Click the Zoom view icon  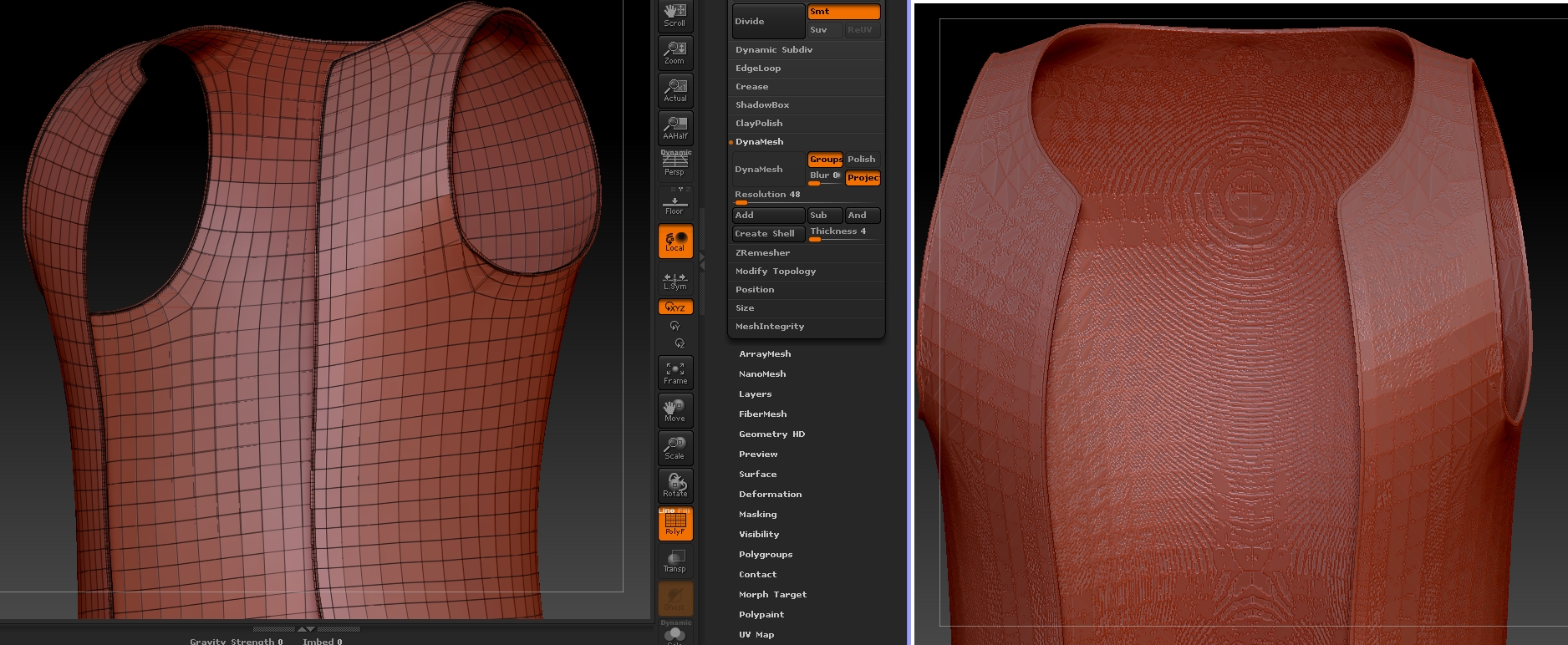(x=675, y=52)
